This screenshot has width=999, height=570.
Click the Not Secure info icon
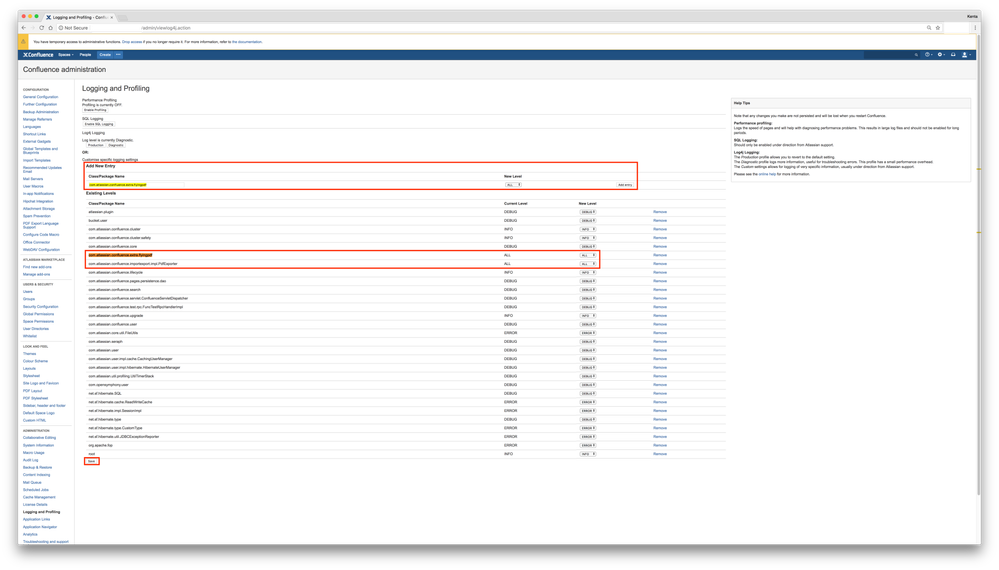61,28
